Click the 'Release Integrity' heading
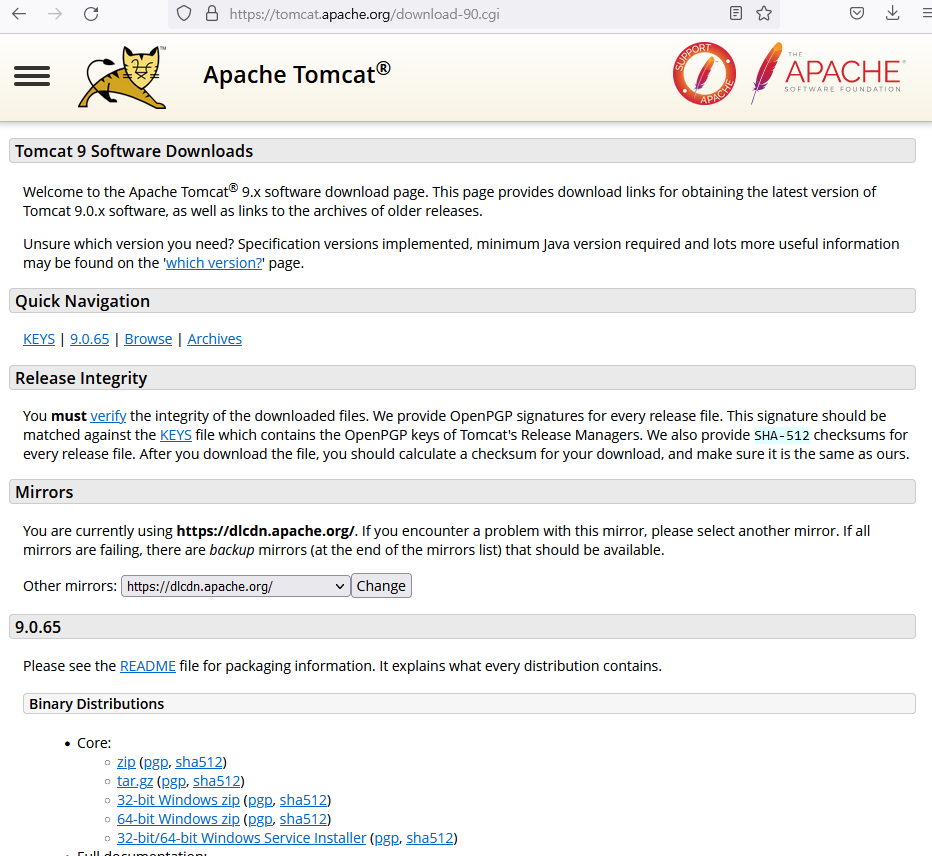The image size is (932, 856). coord(81,378)
